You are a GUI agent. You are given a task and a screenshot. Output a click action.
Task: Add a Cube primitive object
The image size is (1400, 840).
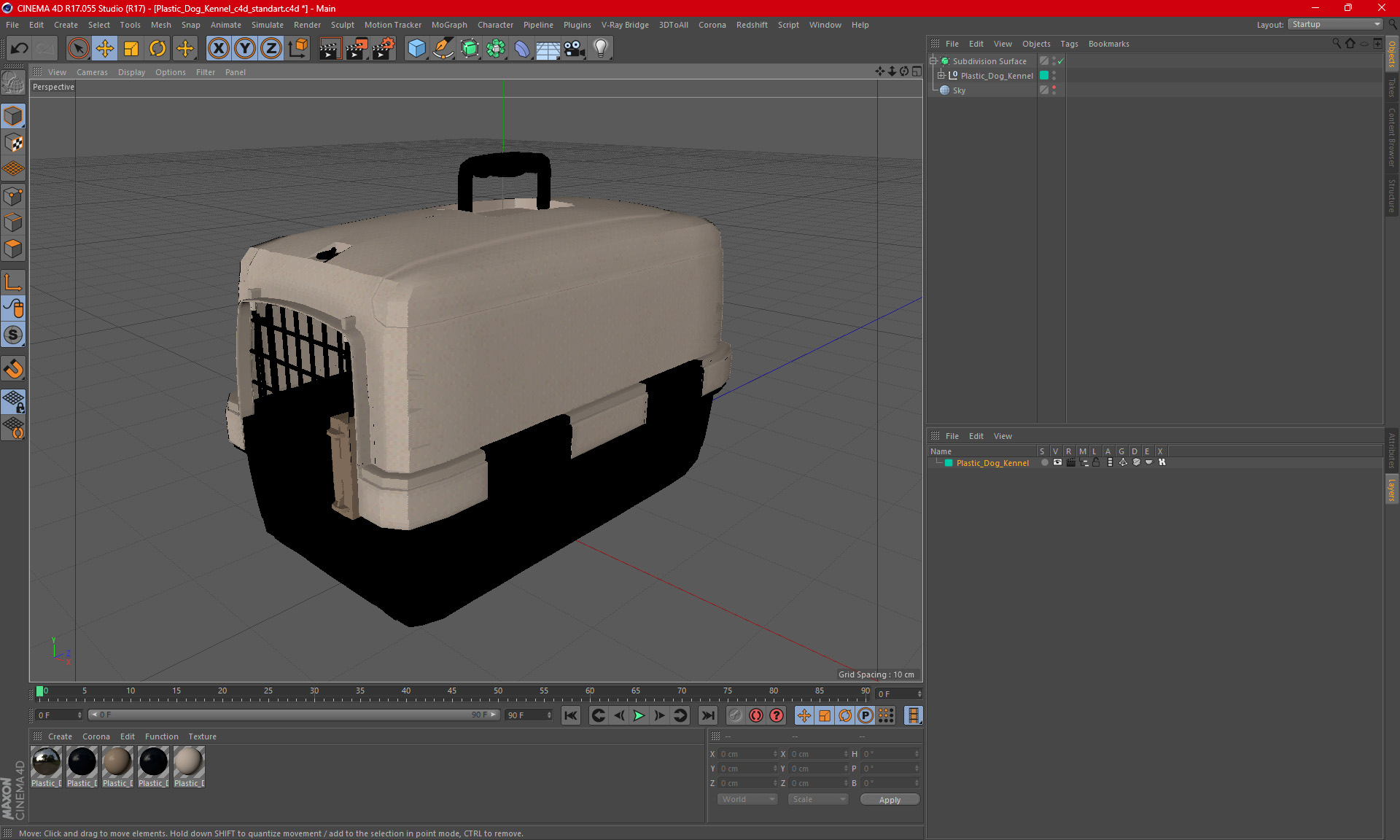[x=416, y=49]
